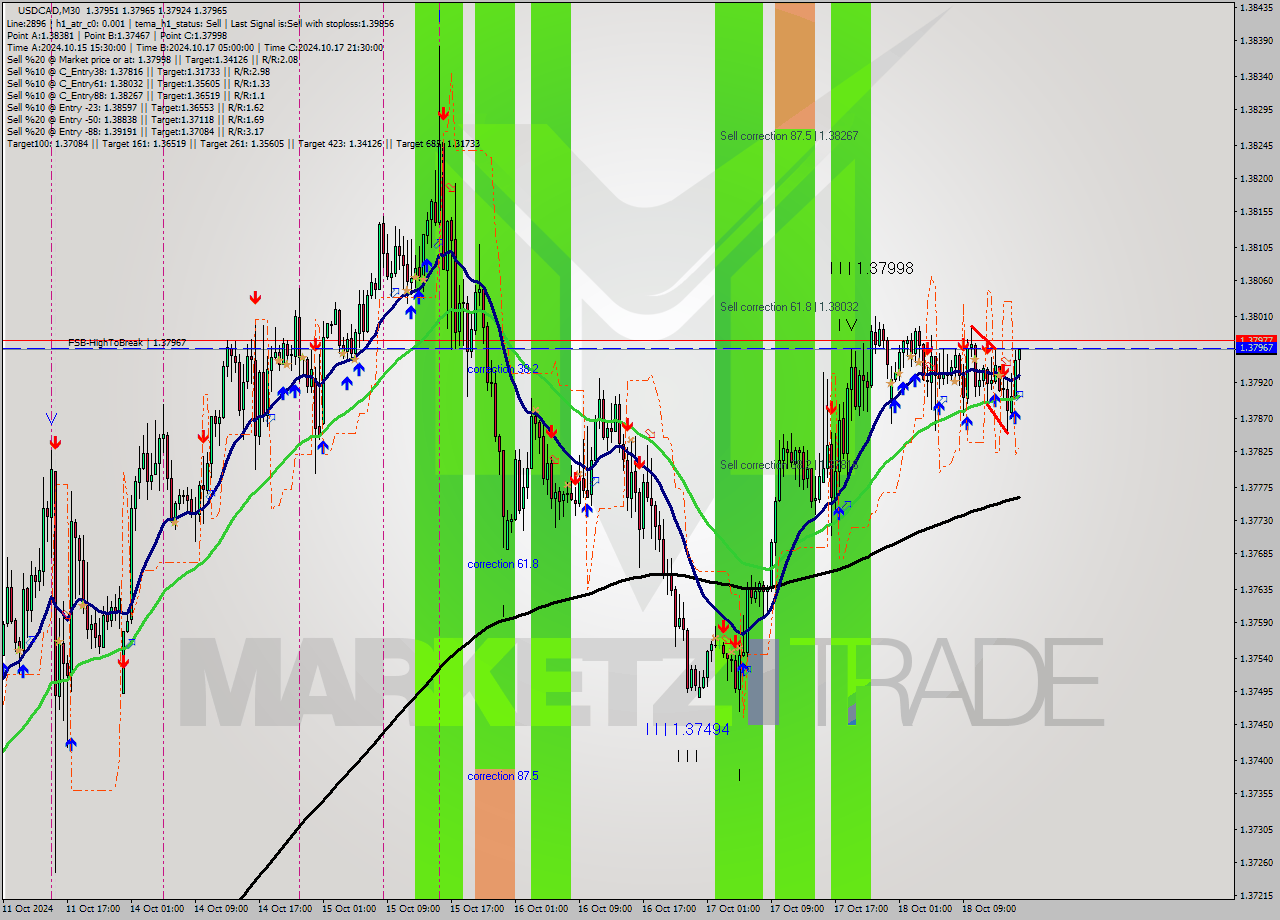Click the C_Entry38: 1.37816 sell line
Screen dimensions: 1280x920
pyautogui.click(x=138, y=71)
